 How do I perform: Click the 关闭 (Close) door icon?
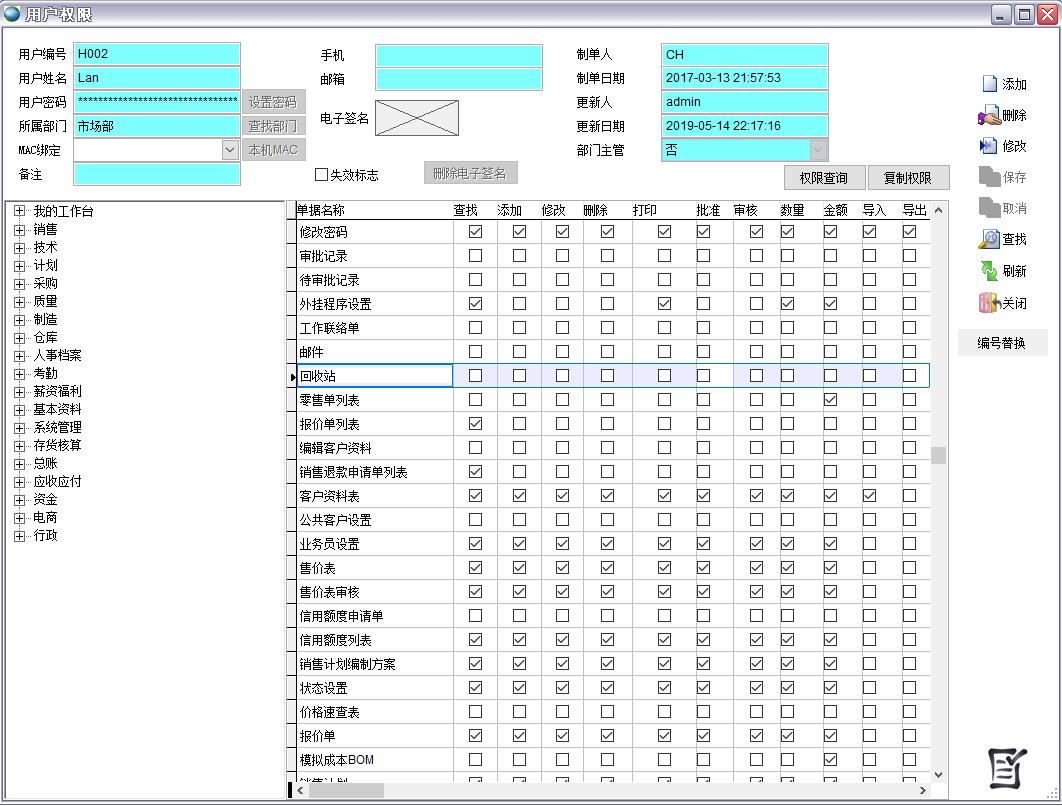[x=989, y=303]
